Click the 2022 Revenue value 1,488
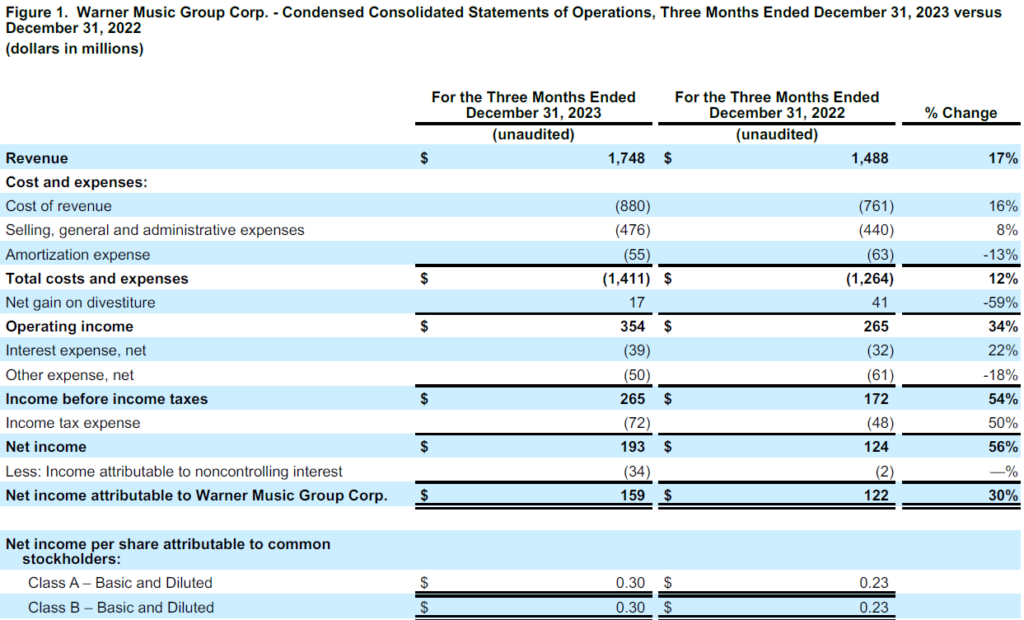This screenshot has height=620, width=1024. pyautogui.click(x=870, y=158)
